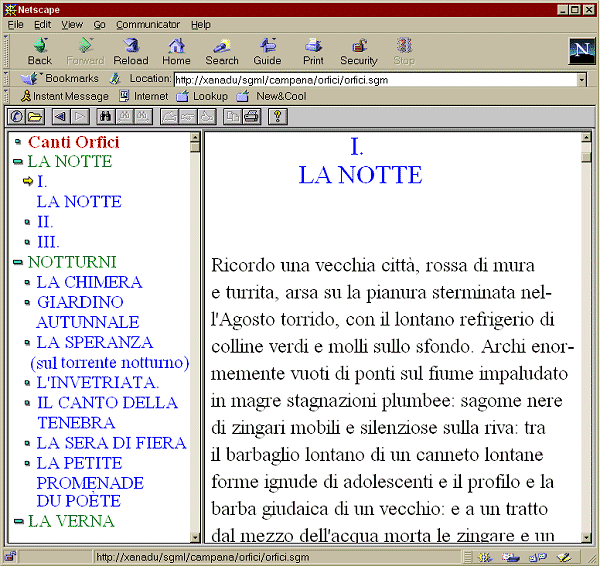Viewport: 600px width, 566px height.
Task: Click the binoculars find icon
Action: (105, 116)
